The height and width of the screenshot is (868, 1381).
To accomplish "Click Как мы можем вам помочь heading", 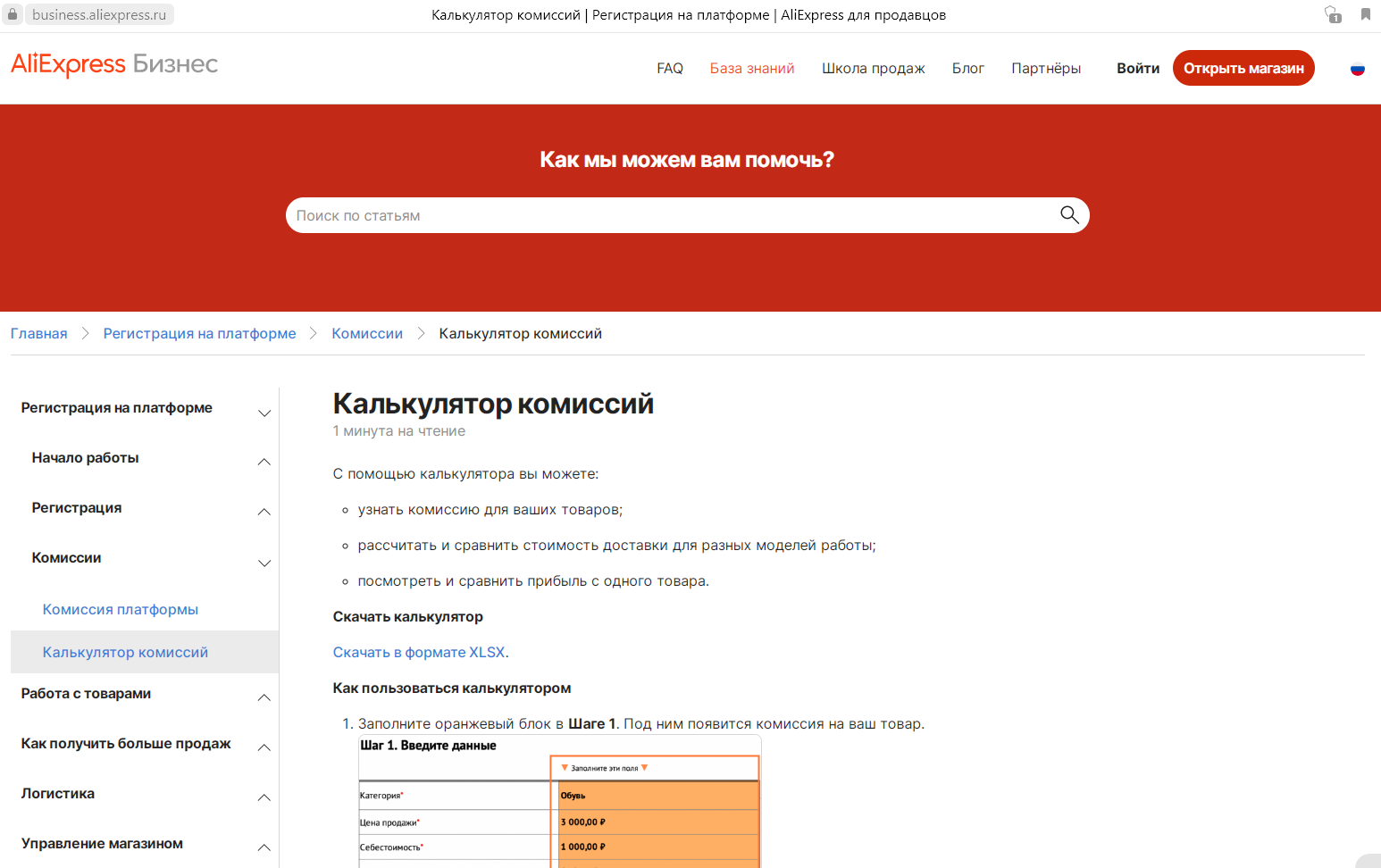I will [687, 159].
